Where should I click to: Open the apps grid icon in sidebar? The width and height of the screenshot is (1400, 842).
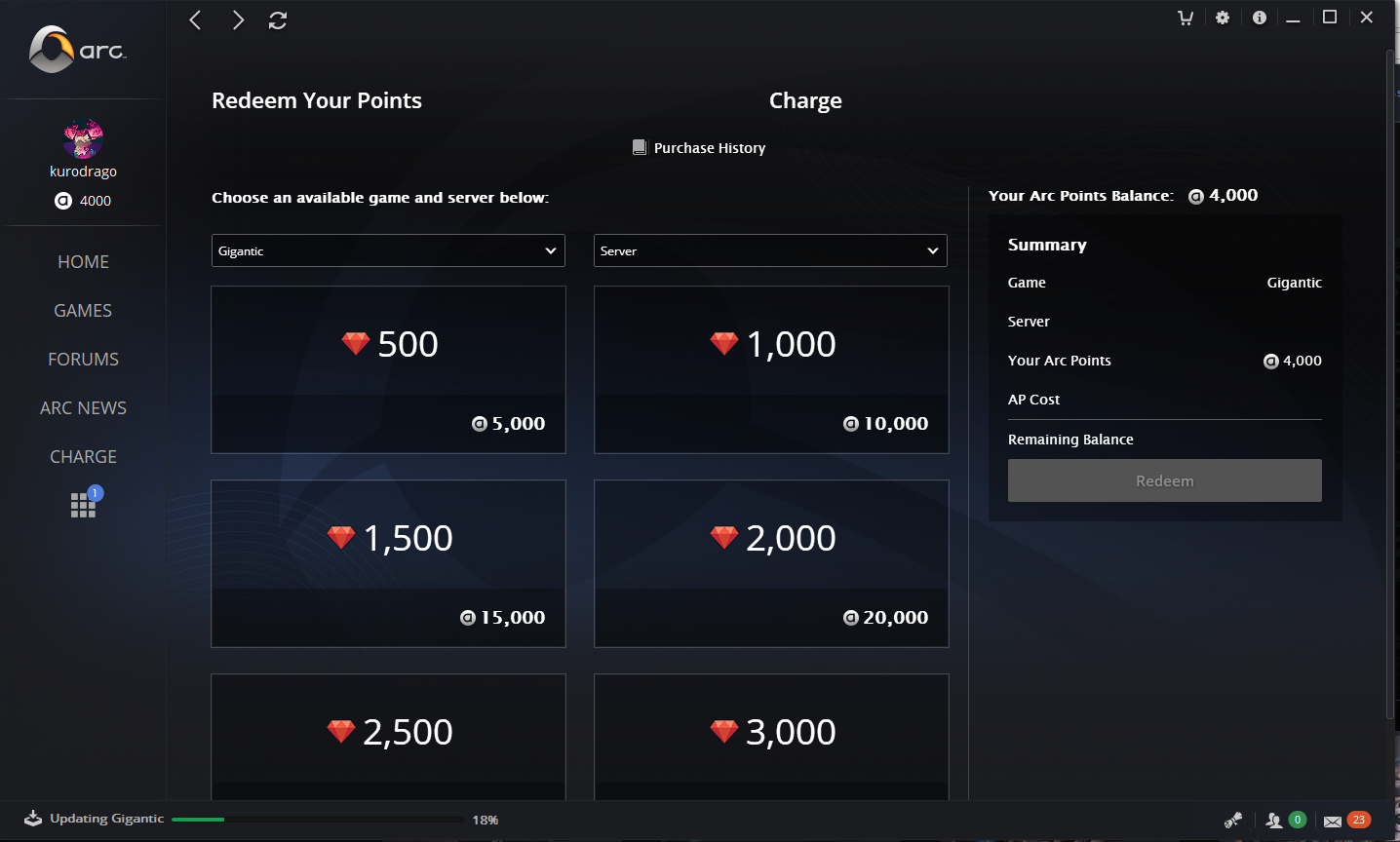pos(83,505)
